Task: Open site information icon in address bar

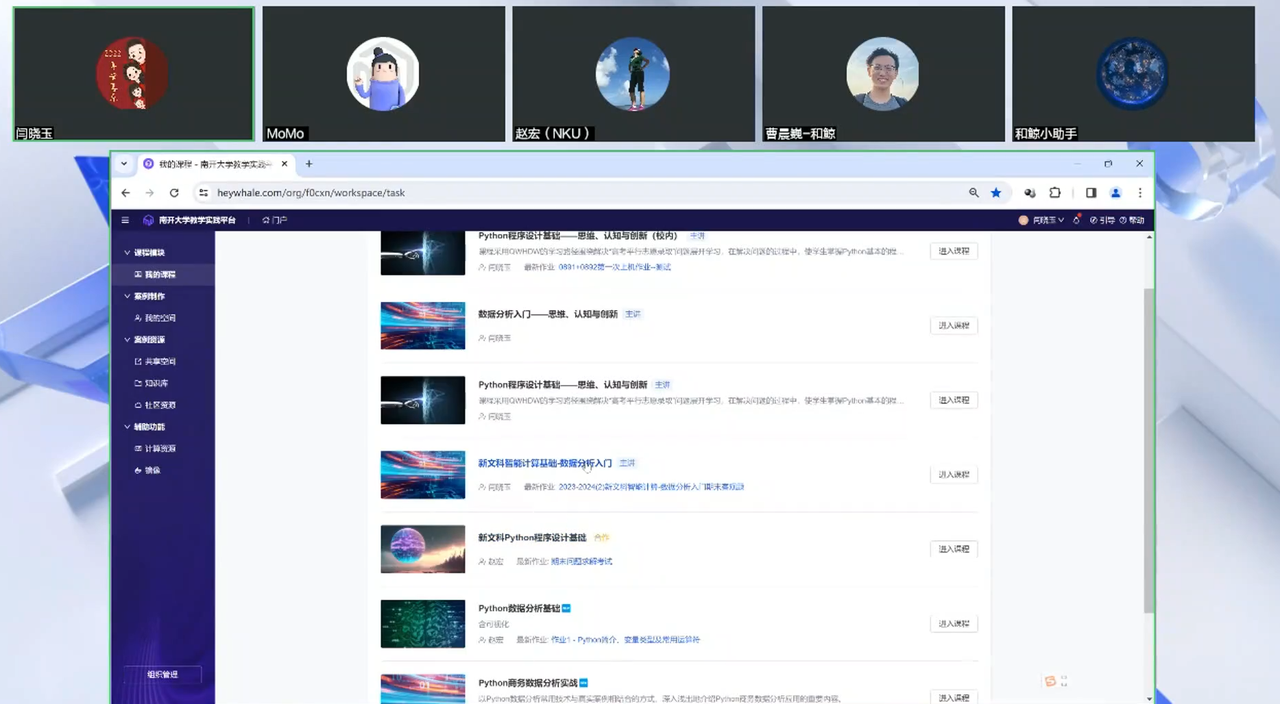Action: (203, 193)
